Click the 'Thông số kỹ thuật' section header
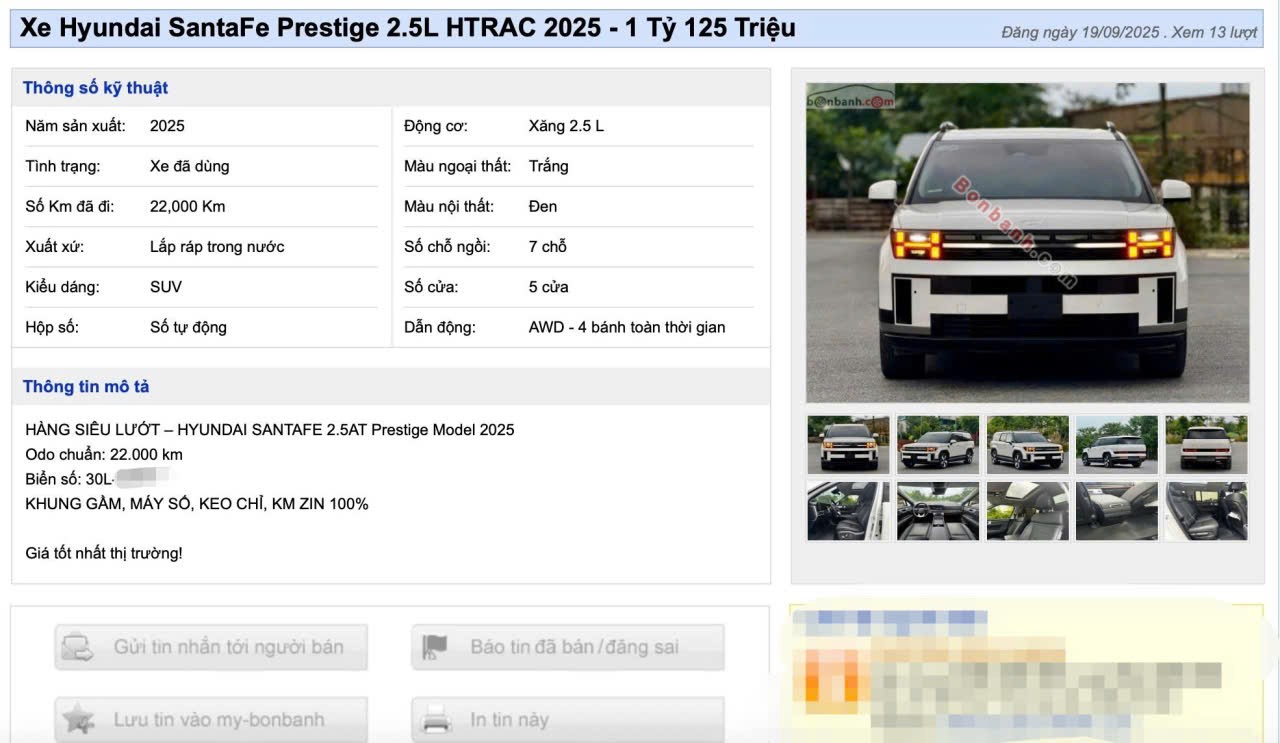Image resolution: width=1280 pixels, height=743 pixels. coord(95,88)
